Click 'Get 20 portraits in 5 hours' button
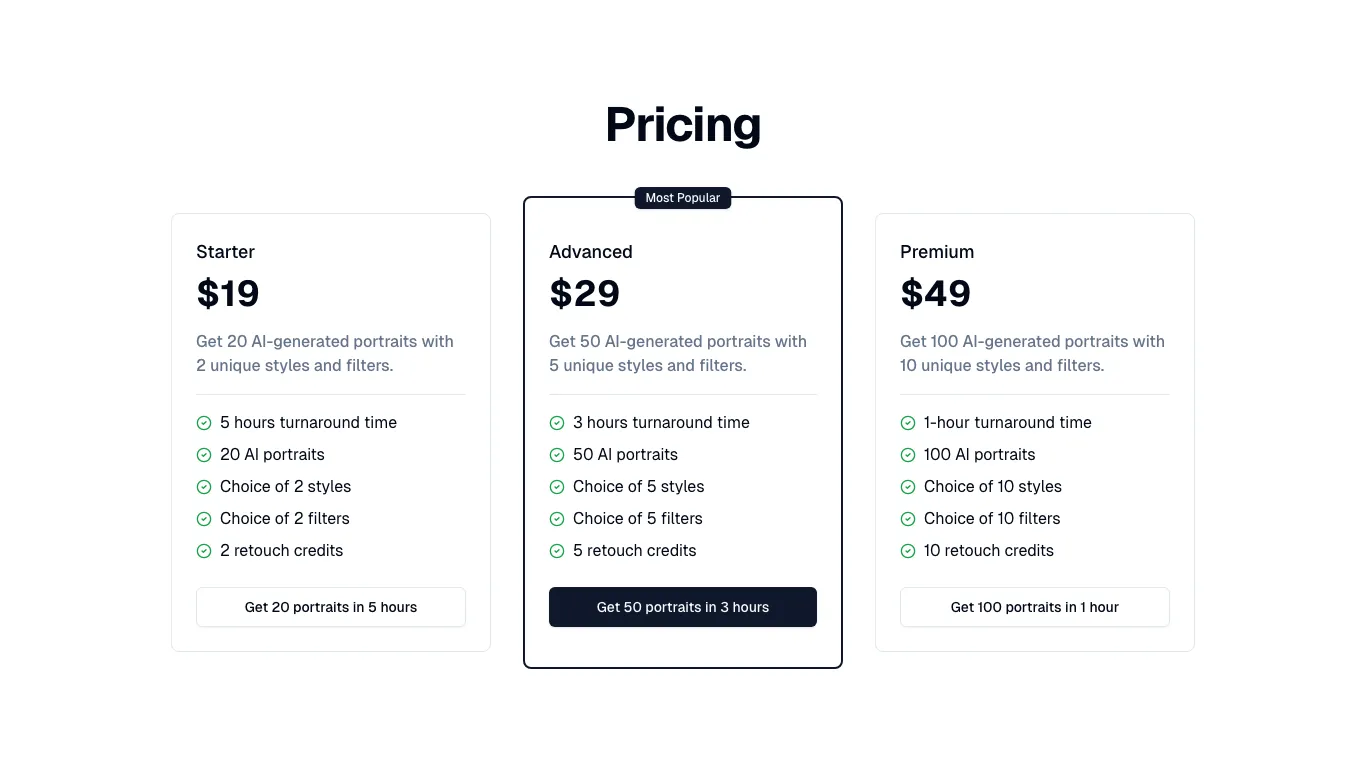 tap(331, 607)
